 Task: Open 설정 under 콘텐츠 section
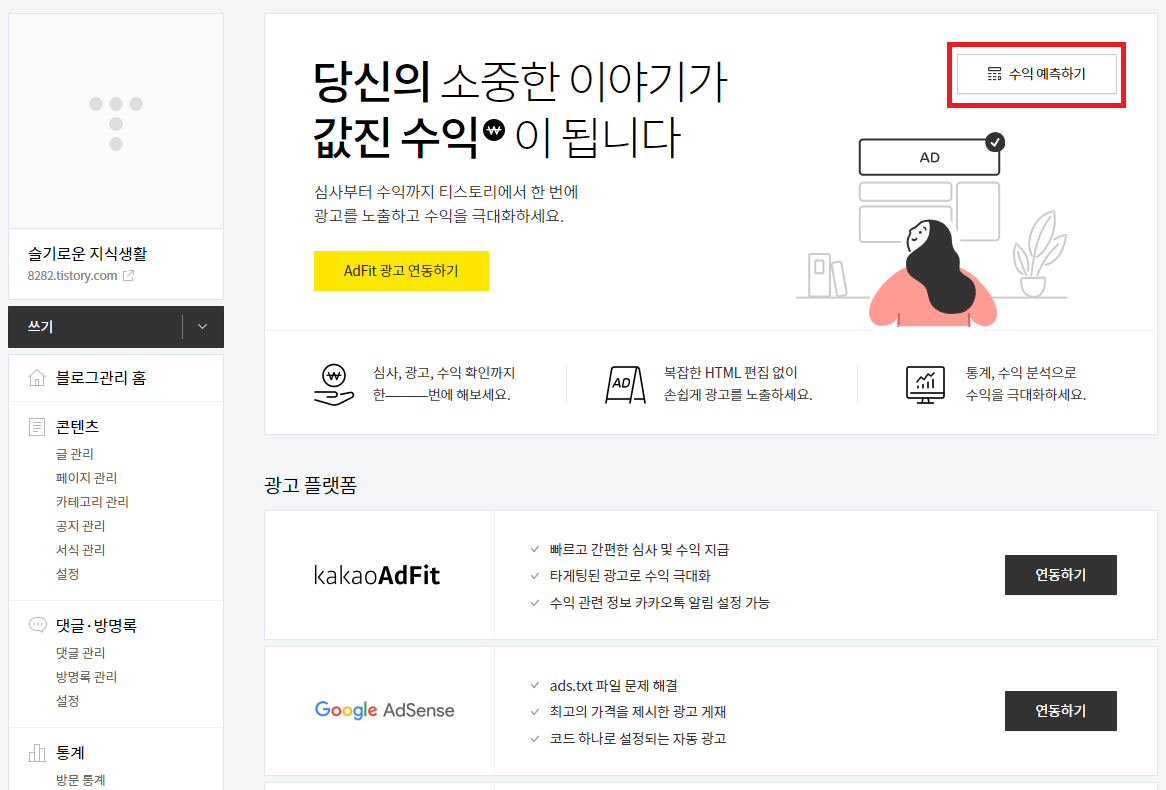(68, 574)
